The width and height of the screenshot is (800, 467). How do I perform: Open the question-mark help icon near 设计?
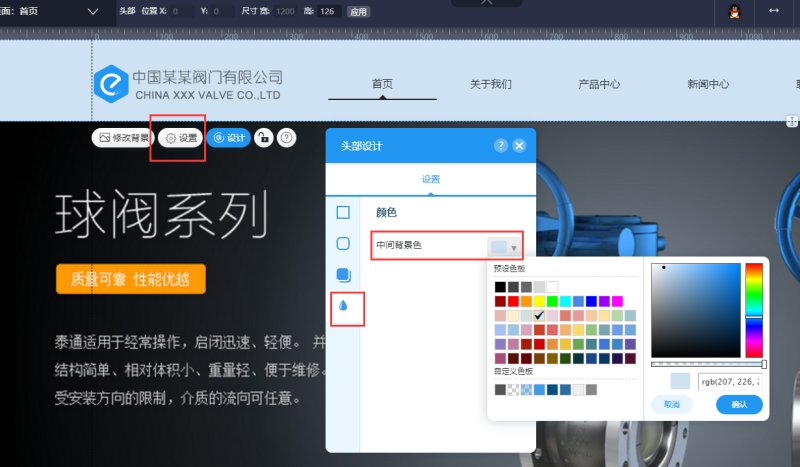(x=287, y=138)
